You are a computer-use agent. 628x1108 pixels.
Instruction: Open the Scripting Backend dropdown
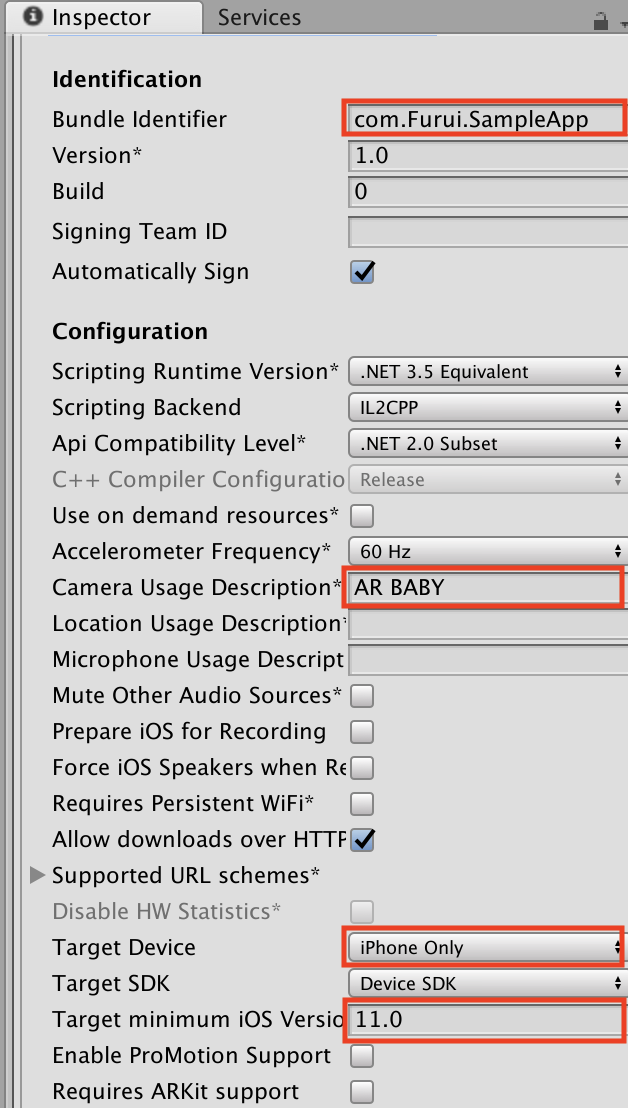pos(487,408)
